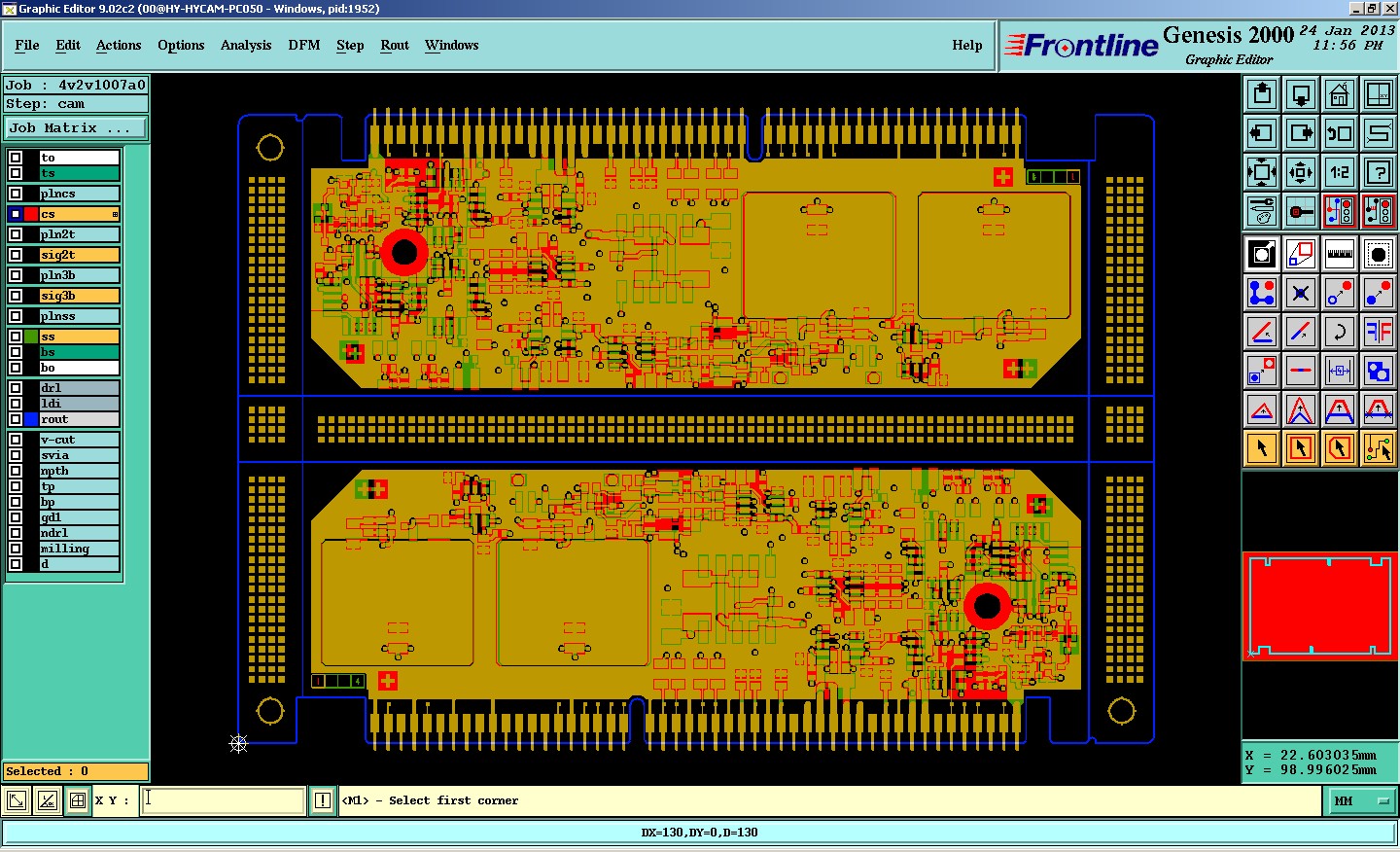Click the arrow-in-red-rectangle select icon
Viewport: 1400px width, 852px height.
[1301, 448]
